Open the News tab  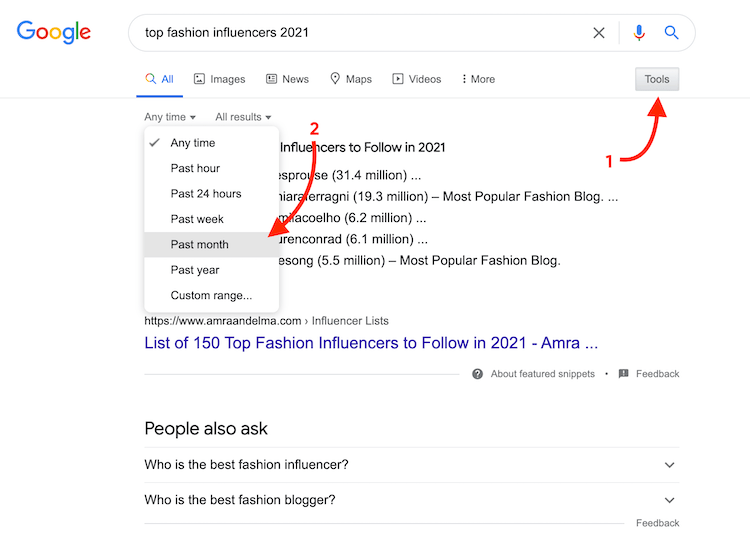click(287, 79)
